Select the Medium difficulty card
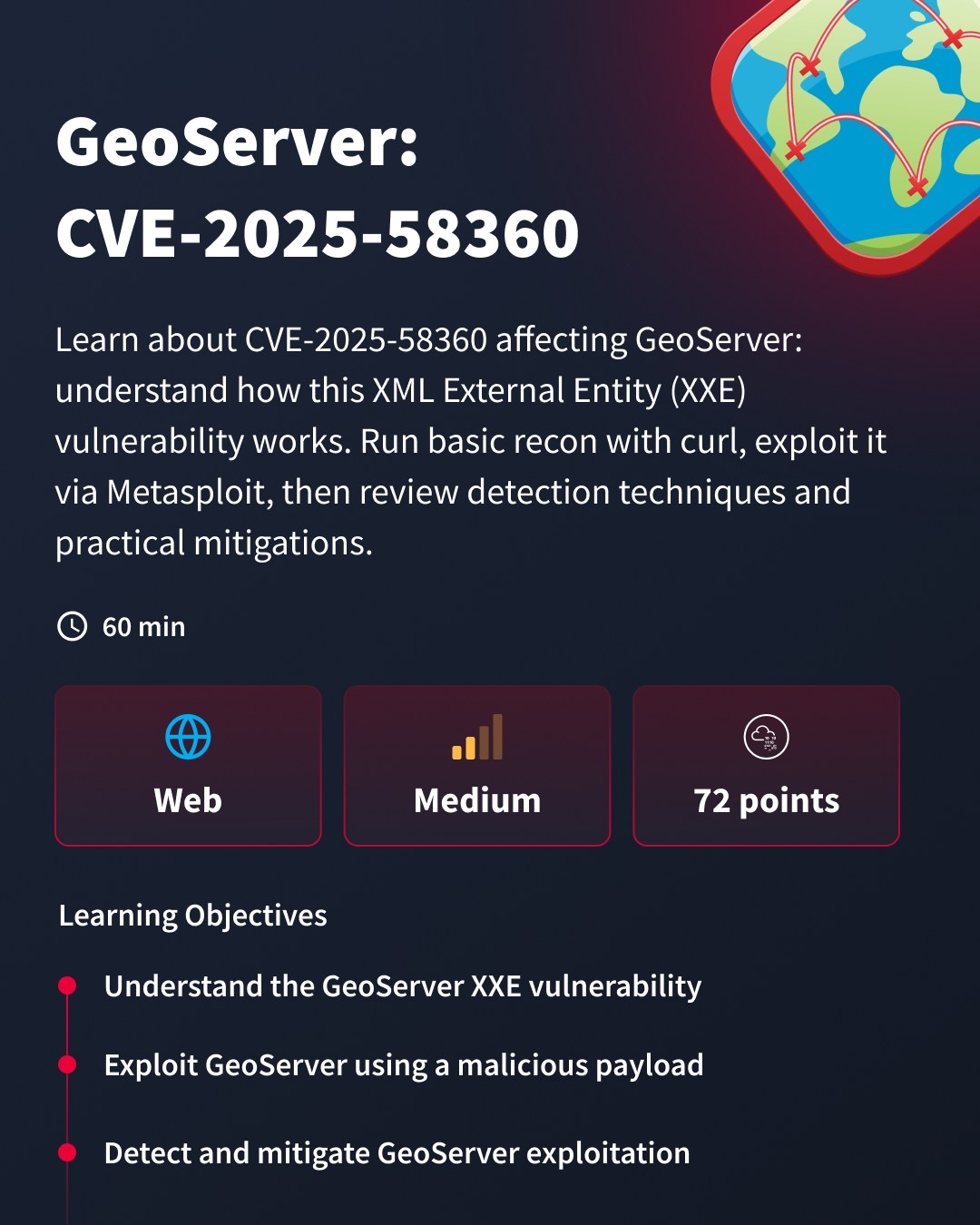980x1225 pixels. coord(477,766)
